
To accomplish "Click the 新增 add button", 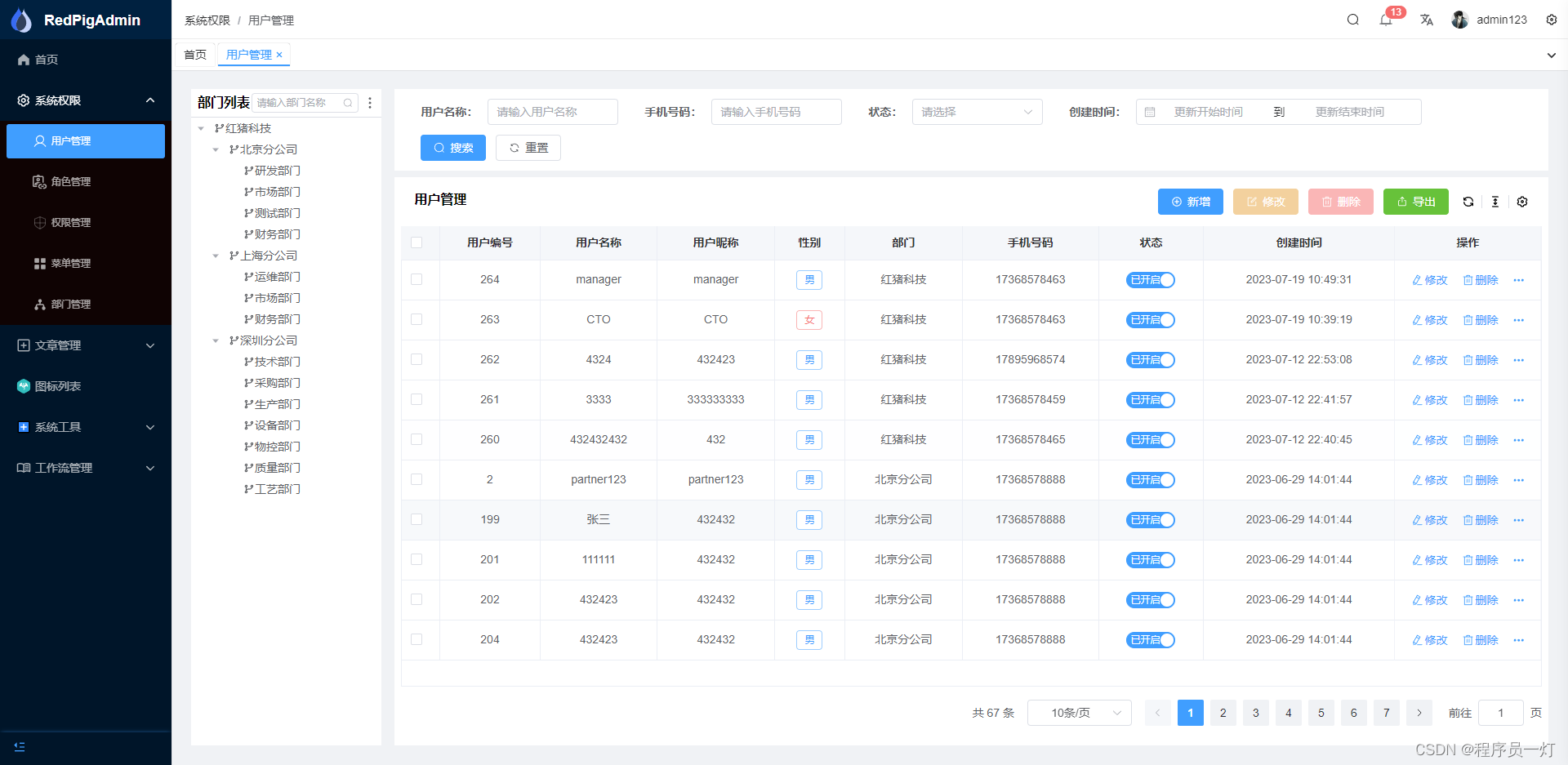I will (1190, 202).
